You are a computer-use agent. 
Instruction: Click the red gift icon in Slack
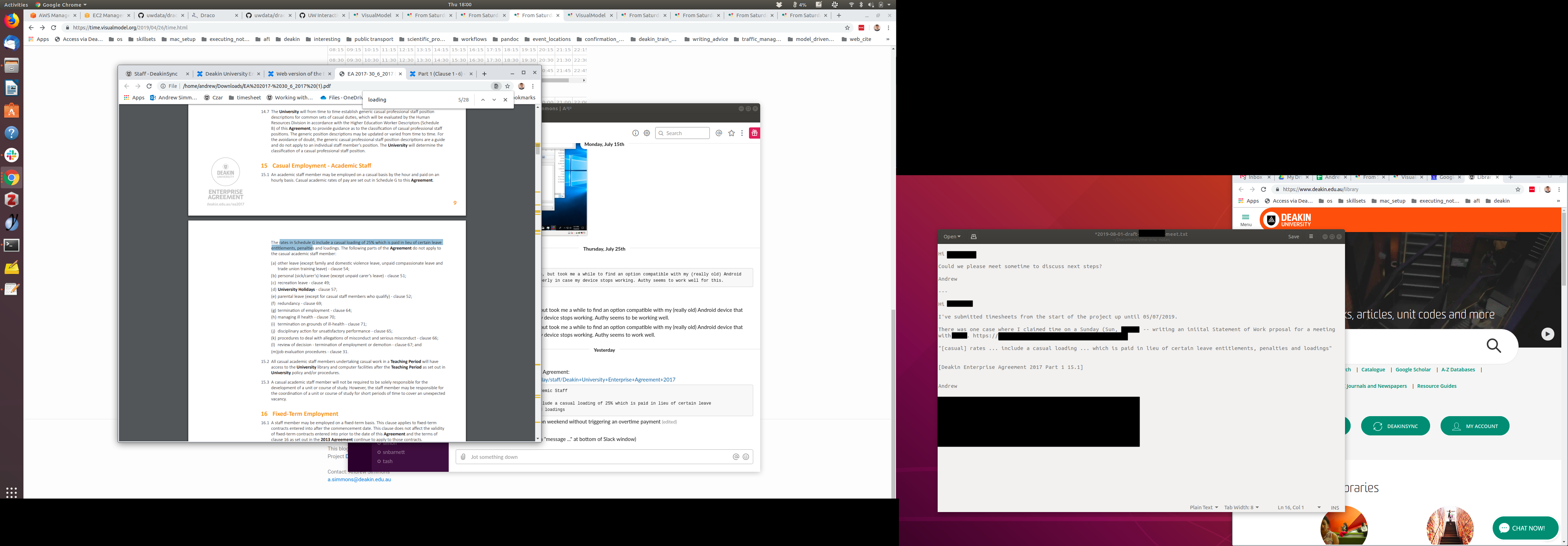(x=754, y=133)
